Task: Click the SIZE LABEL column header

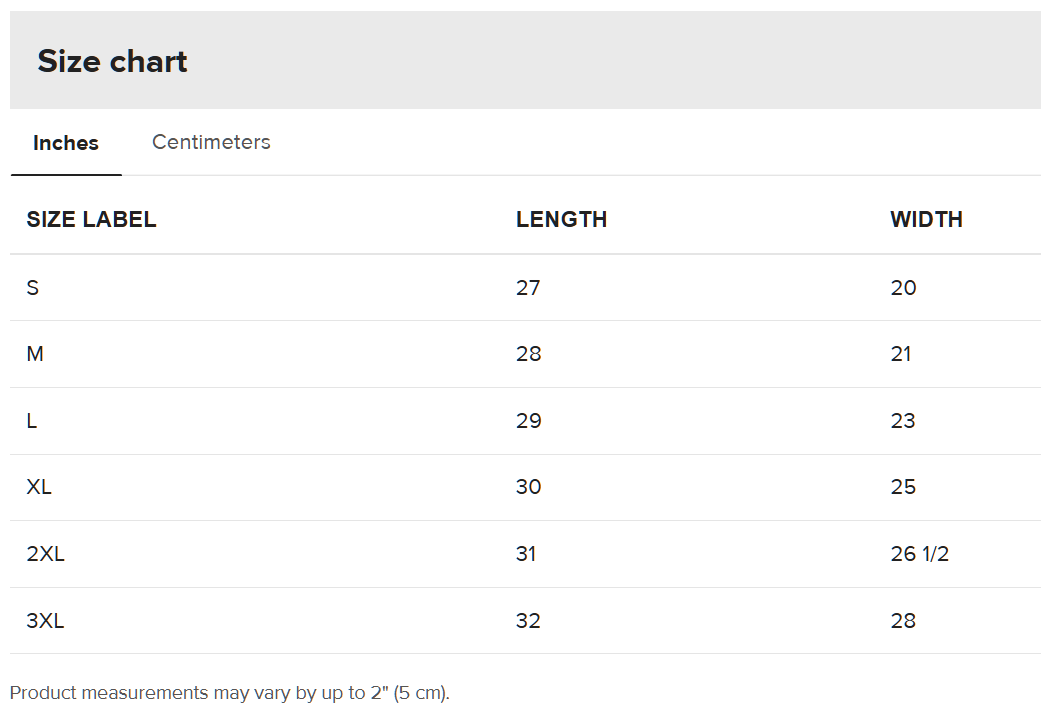Action: click(91, 220)
